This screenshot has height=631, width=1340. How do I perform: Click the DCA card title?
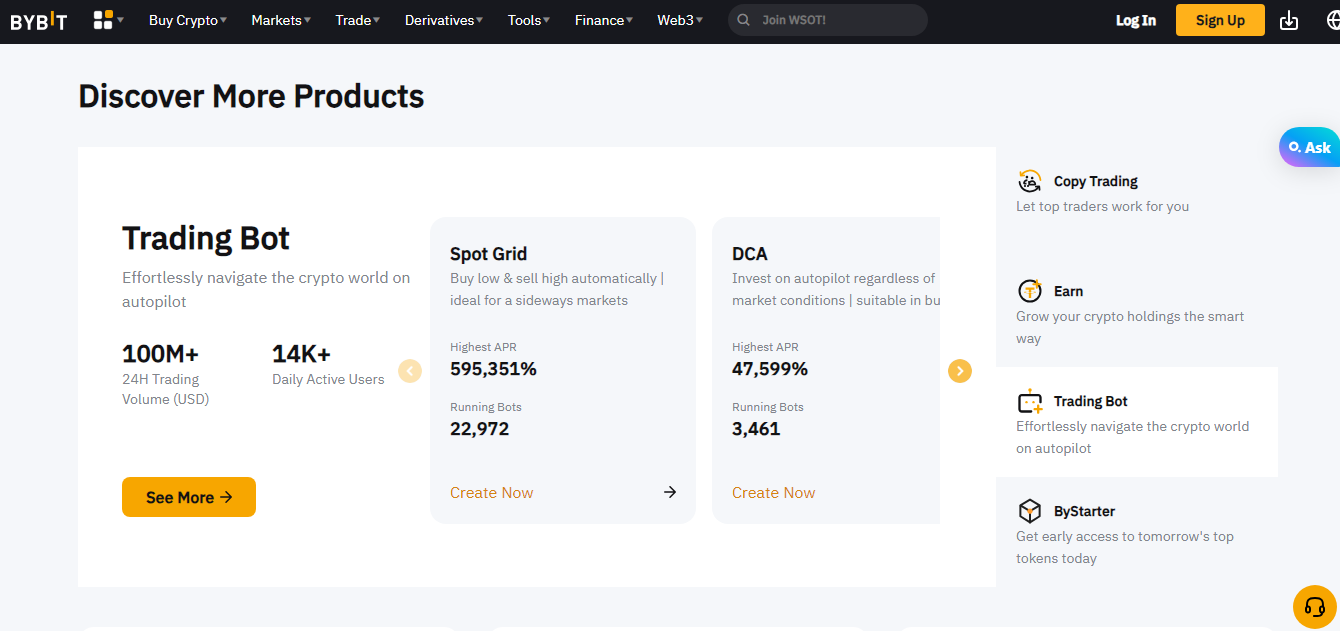[x=750, y=254]
